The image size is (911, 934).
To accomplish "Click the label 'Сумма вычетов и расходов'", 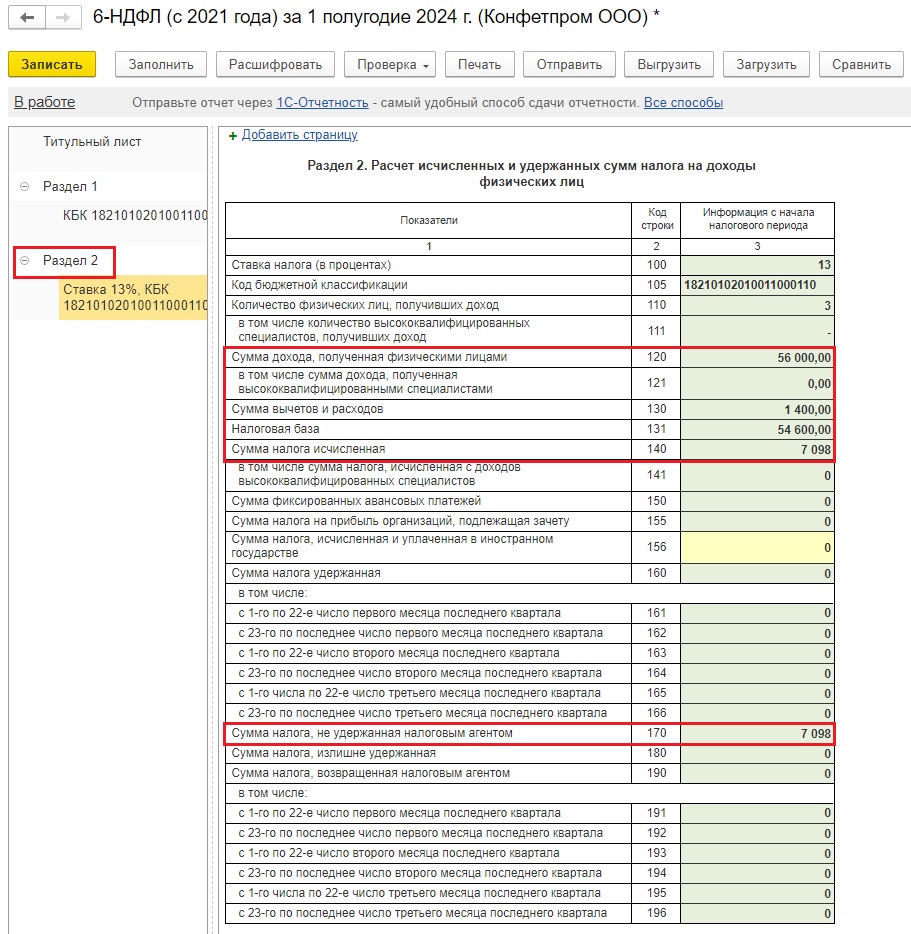I will point(307,409).
